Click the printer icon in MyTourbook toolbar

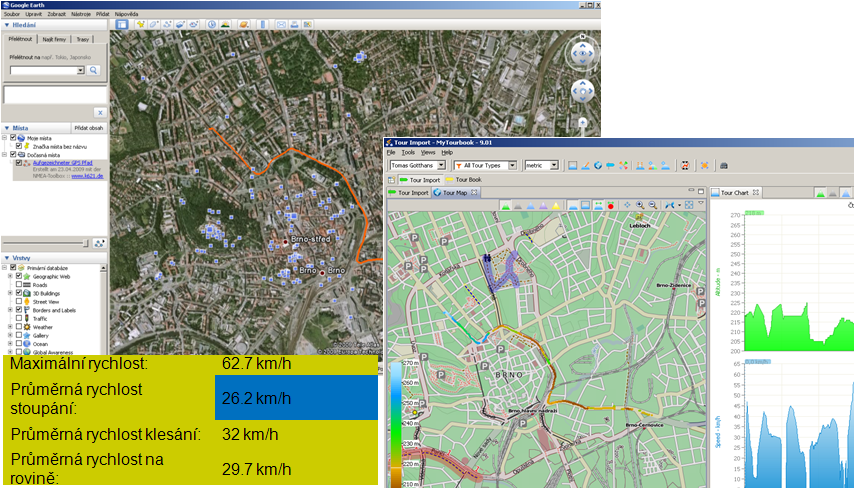coord(724,166)
